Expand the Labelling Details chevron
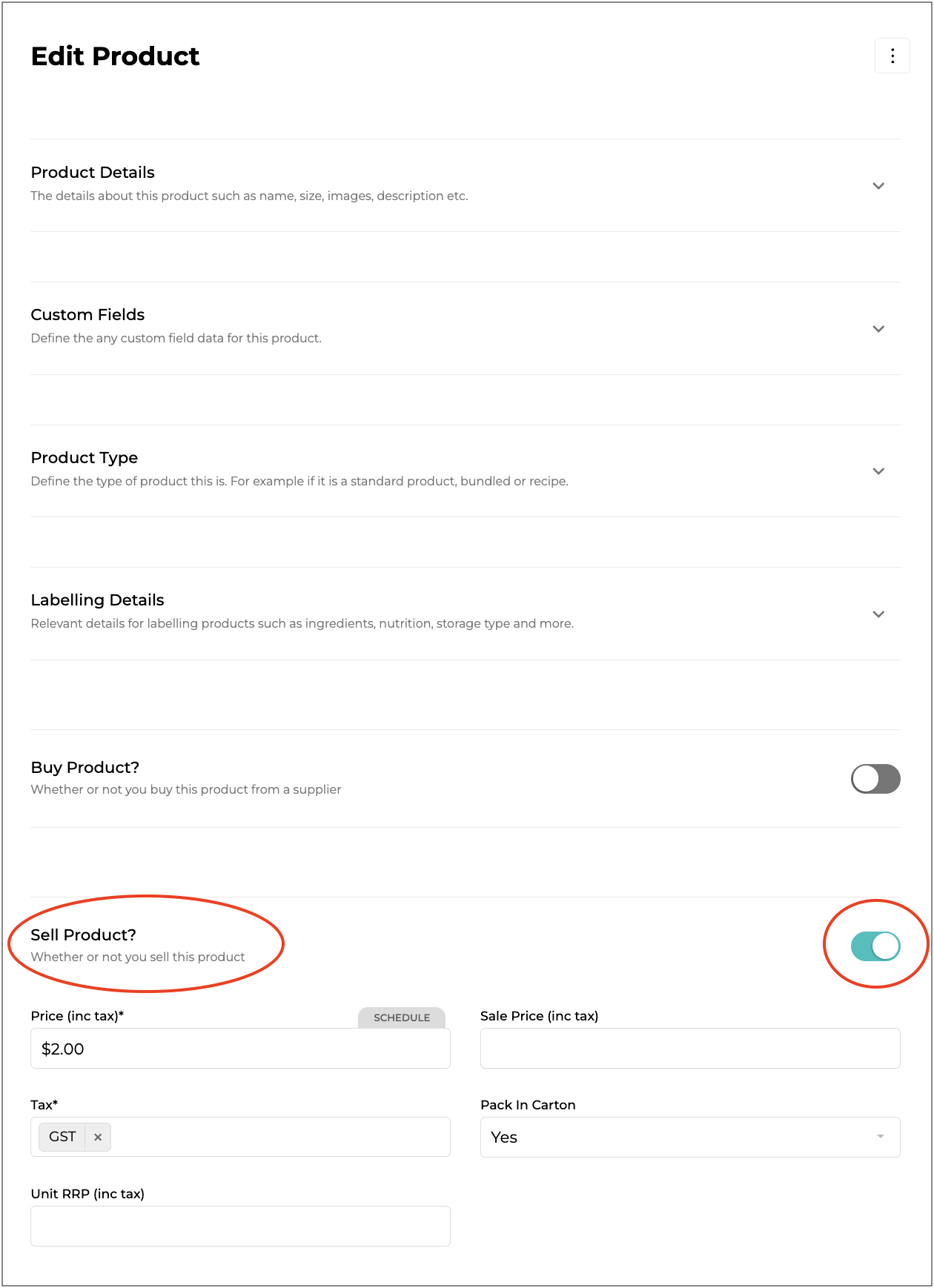Viewport: 934px width, 1288px height. tap(878, 614)
